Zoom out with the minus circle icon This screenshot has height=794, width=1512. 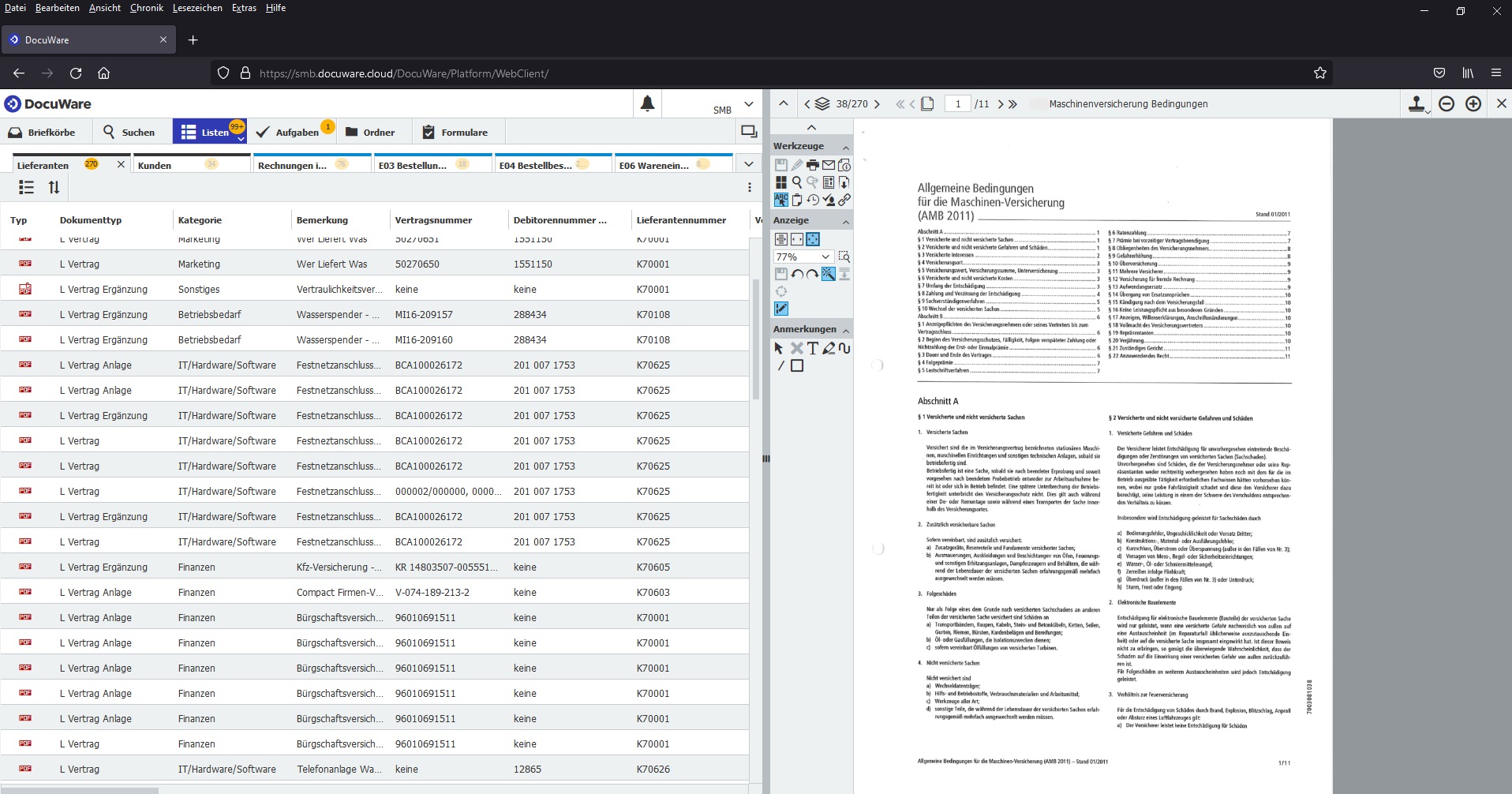(x=1446, y=103)
